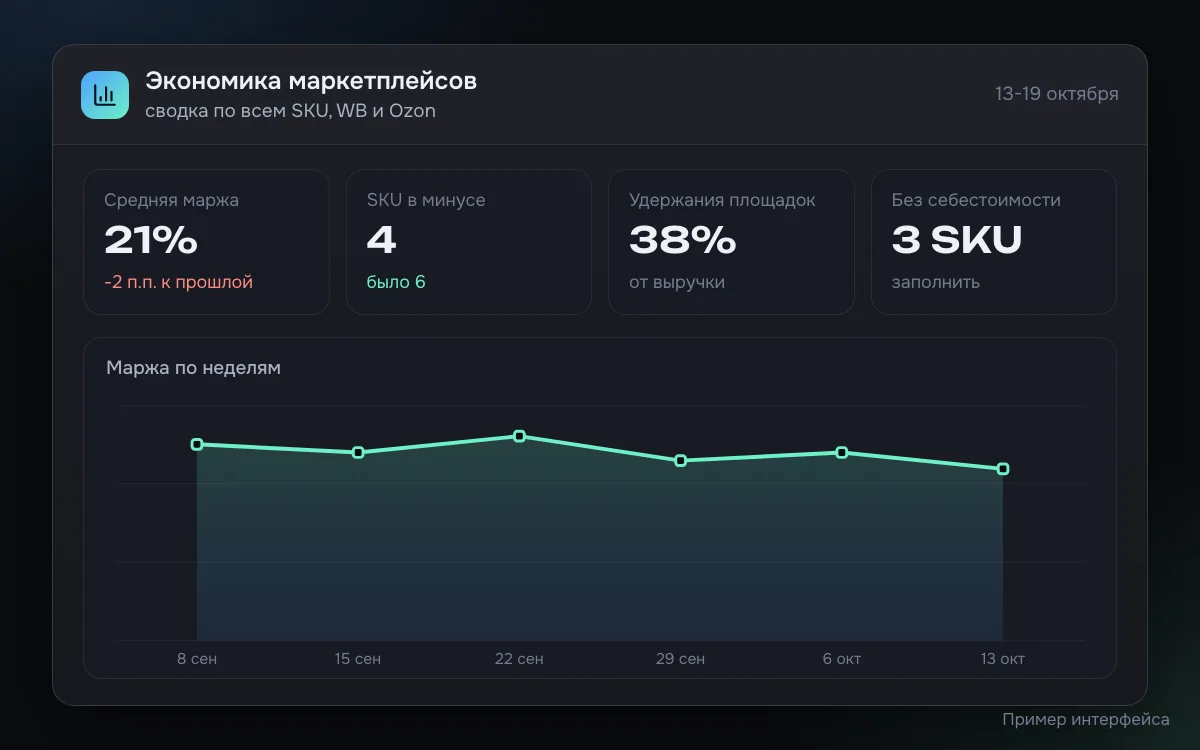Click the 15 сен axis label
Image resolution: width=1200 pixels, height=750 pixels.
[358, 659]
